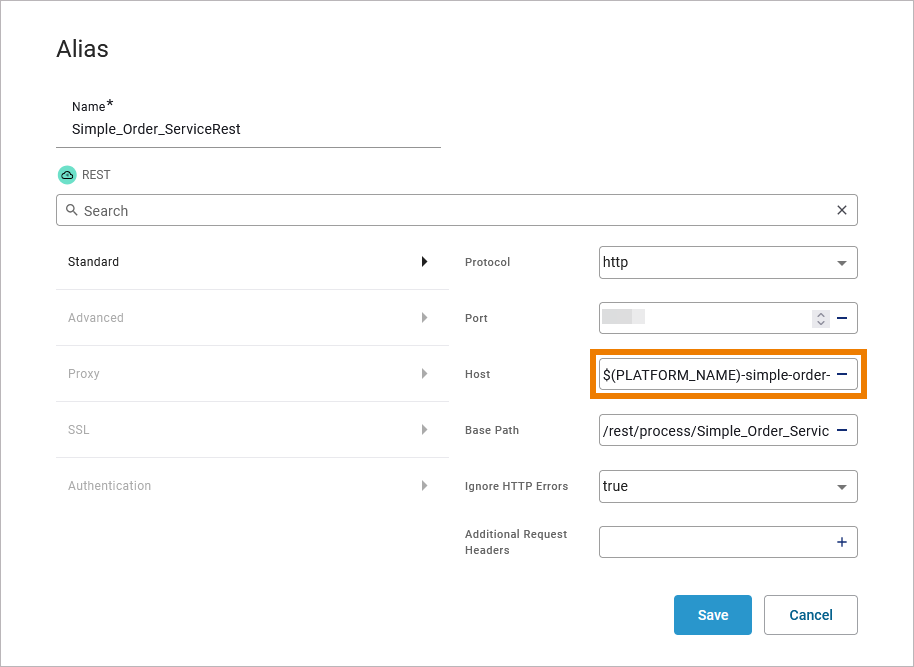The height and width of the screenshot is (667, 914).
Task: Expand the SSL section arrow
Action: (x=424, y=429)
